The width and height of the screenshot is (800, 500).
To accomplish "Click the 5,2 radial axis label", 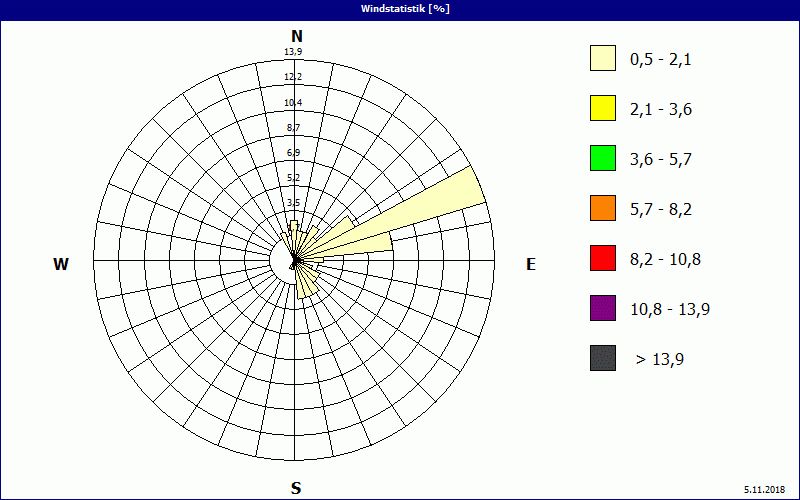I will [x=293, y=178].
